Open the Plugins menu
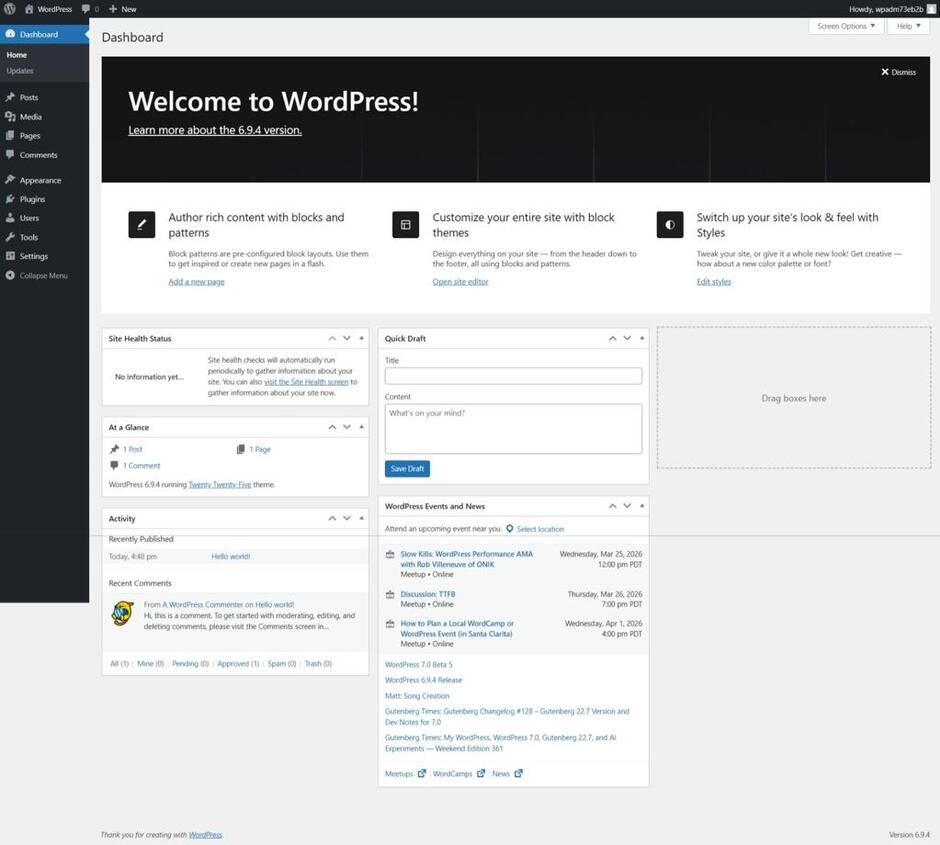 (x=44, y=199)
